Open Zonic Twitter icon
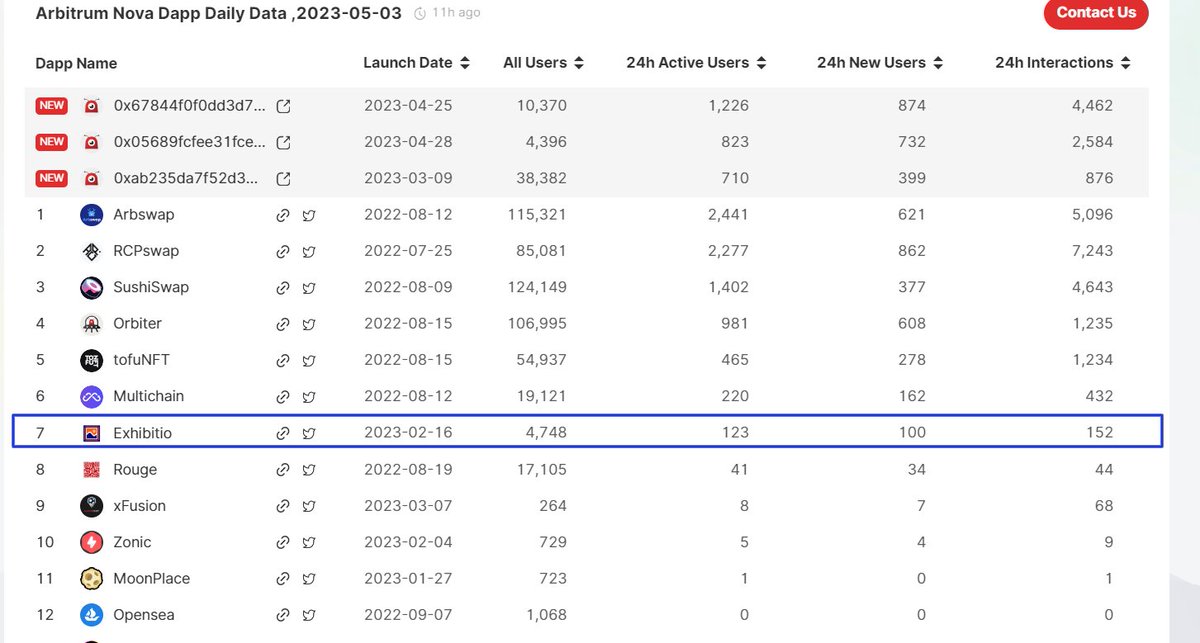Viewport: 1200px width, 643px height. click(x=309, y=542)
